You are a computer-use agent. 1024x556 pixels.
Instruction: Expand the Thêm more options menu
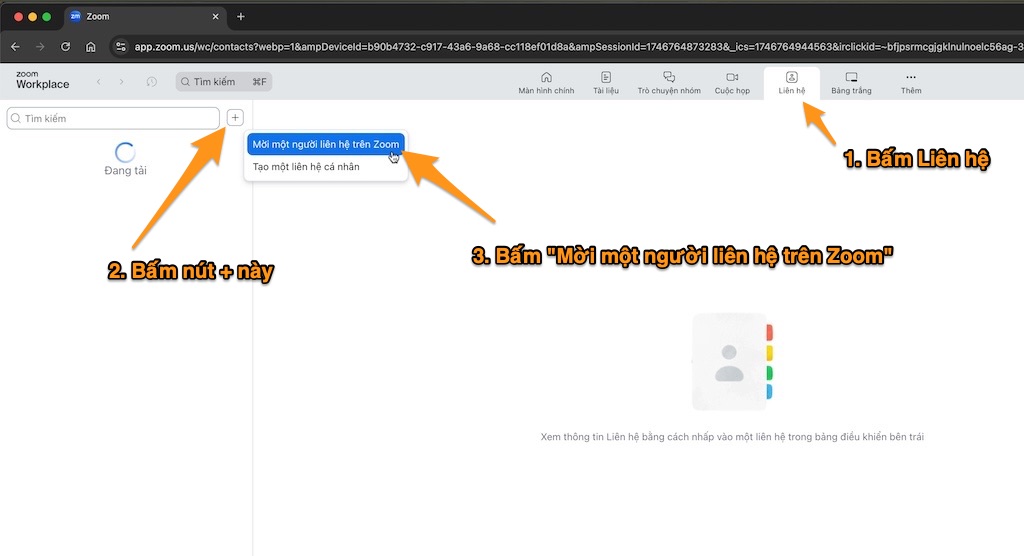tap(911, 83)
